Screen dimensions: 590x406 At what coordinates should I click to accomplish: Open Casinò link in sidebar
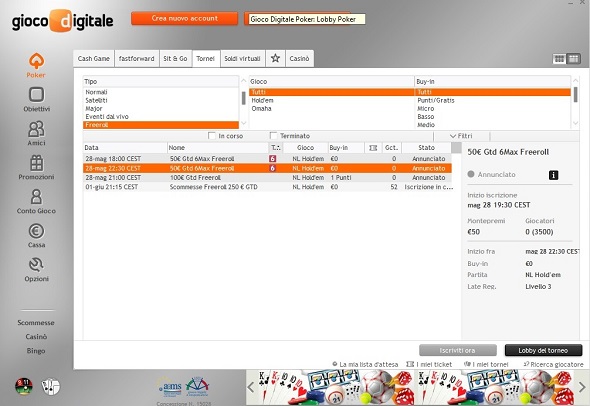point(36,337)
